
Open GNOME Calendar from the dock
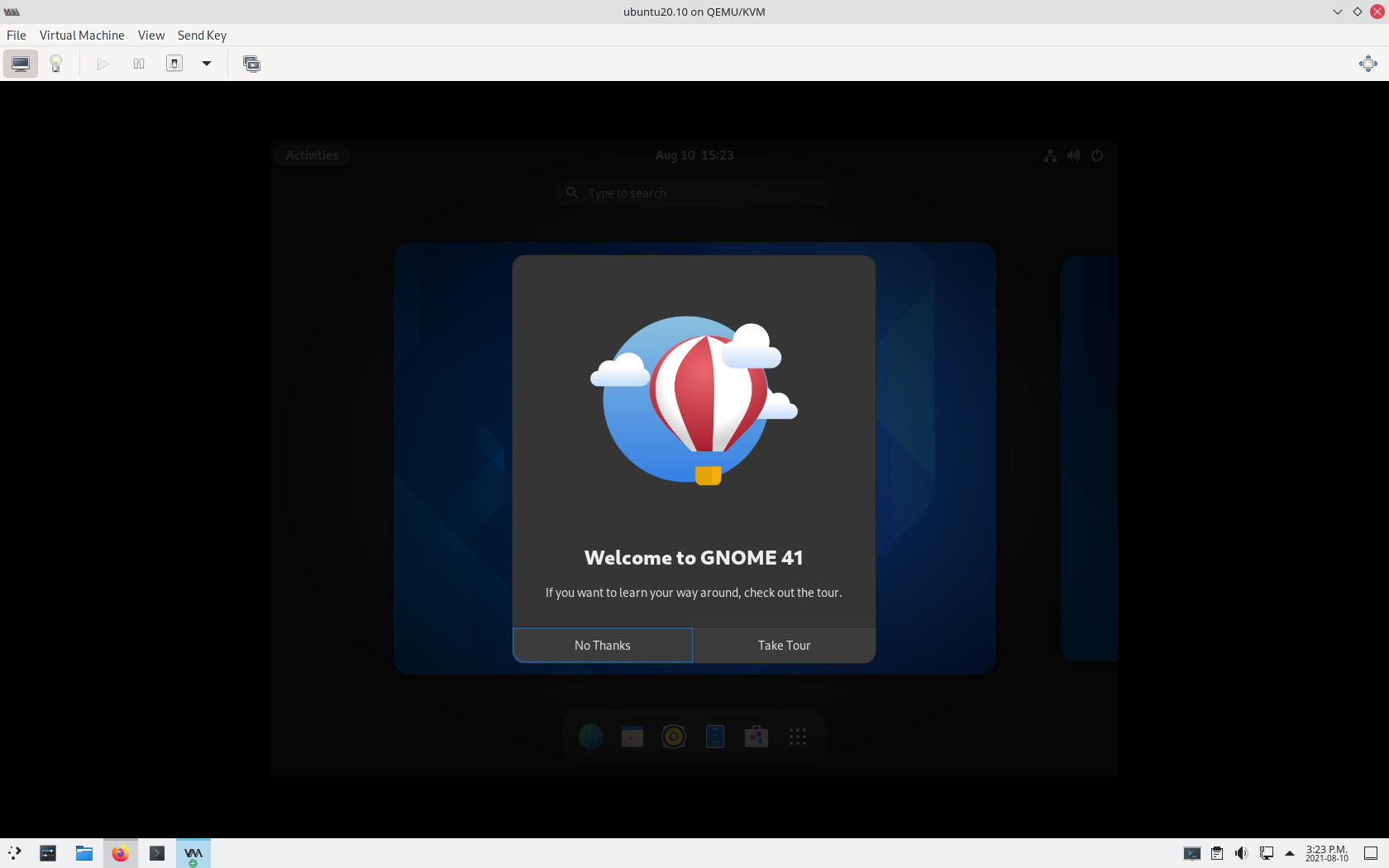632,737
